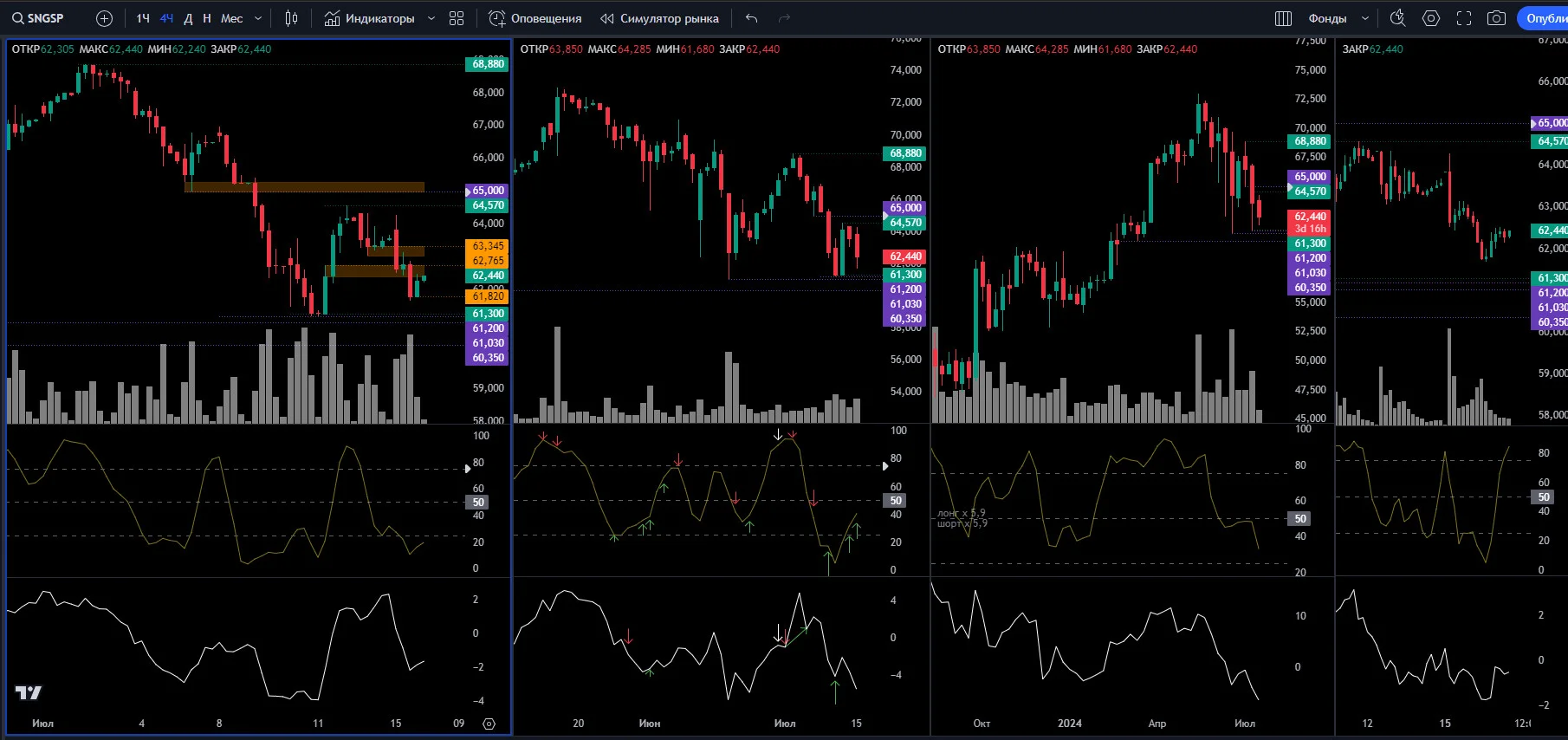
Task: Switch to the Д daily timeframe
Action: 188,18
